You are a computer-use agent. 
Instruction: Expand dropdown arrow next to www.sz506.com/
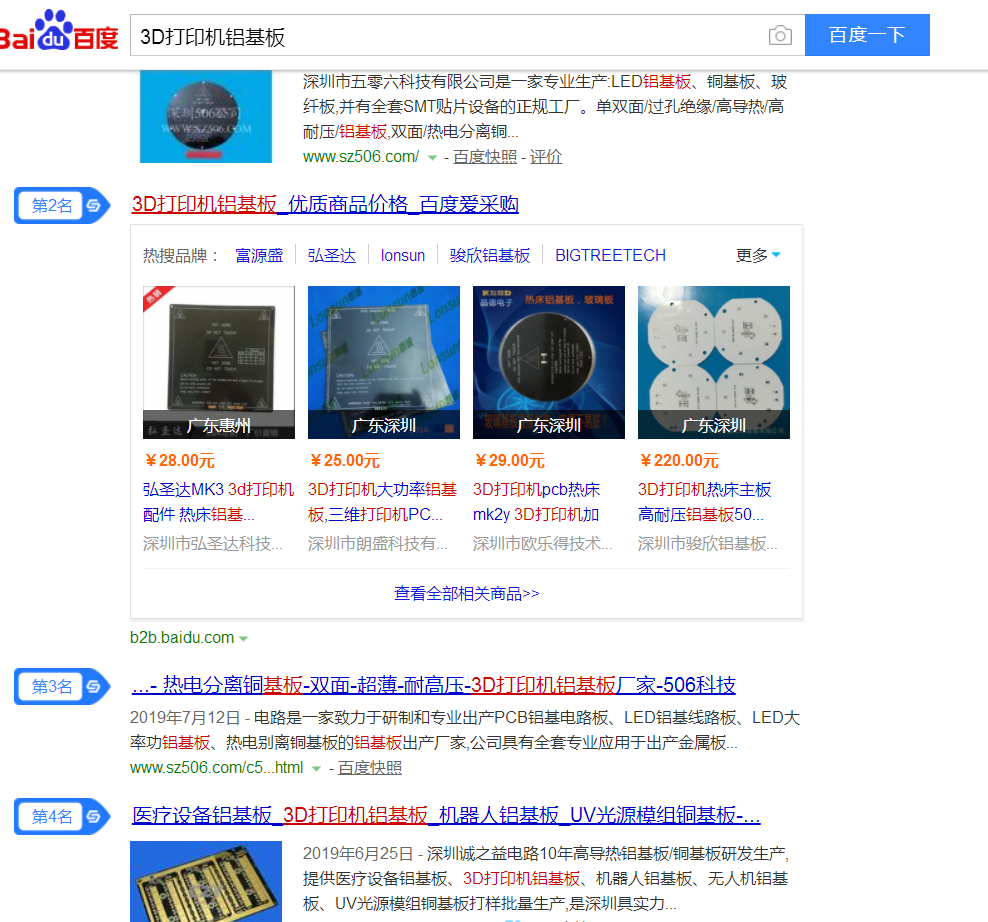click(432, 158)
